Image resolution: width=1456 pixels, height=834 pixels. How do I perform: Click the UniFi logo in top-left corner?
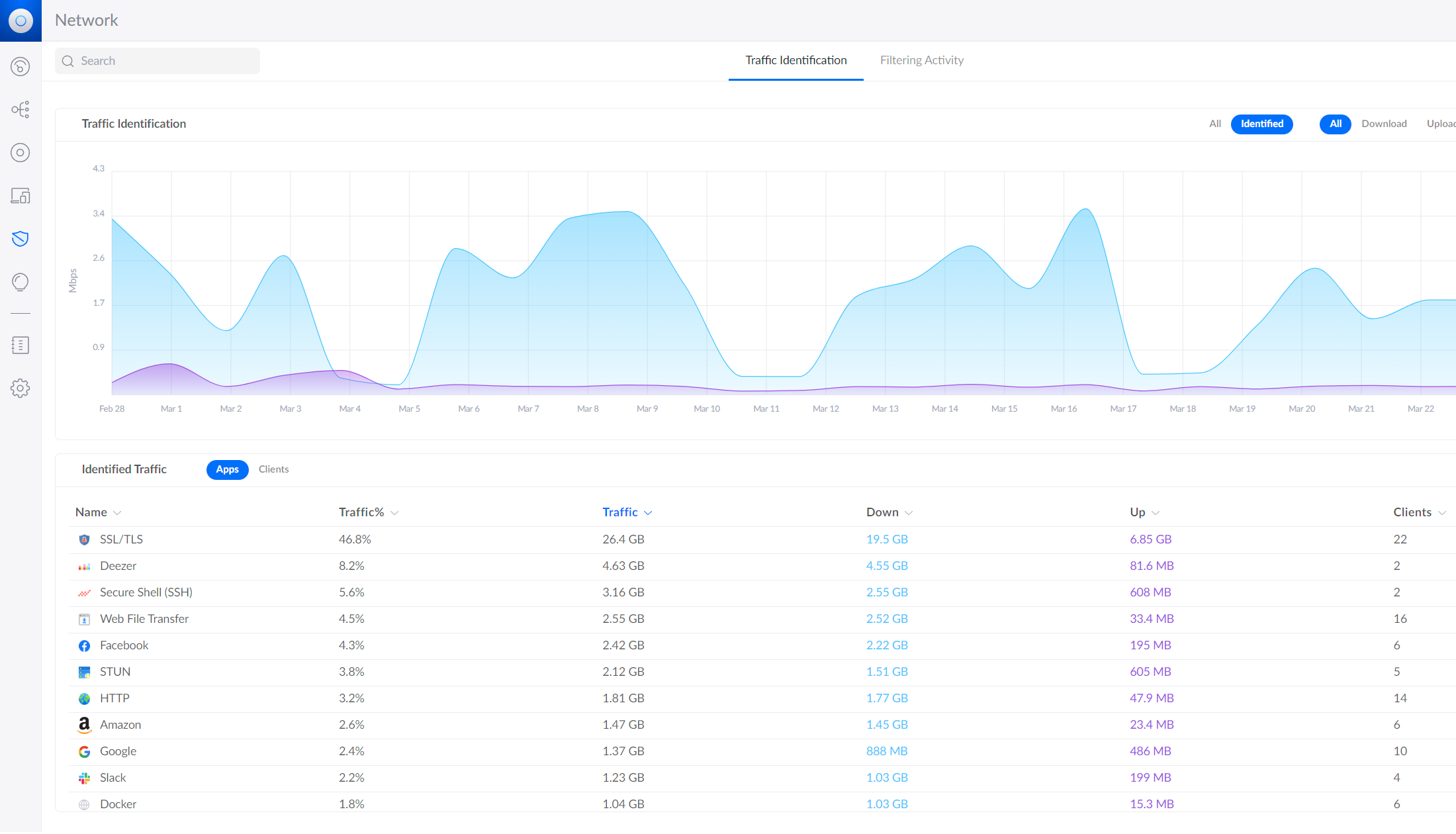click(x=21, y=21)
